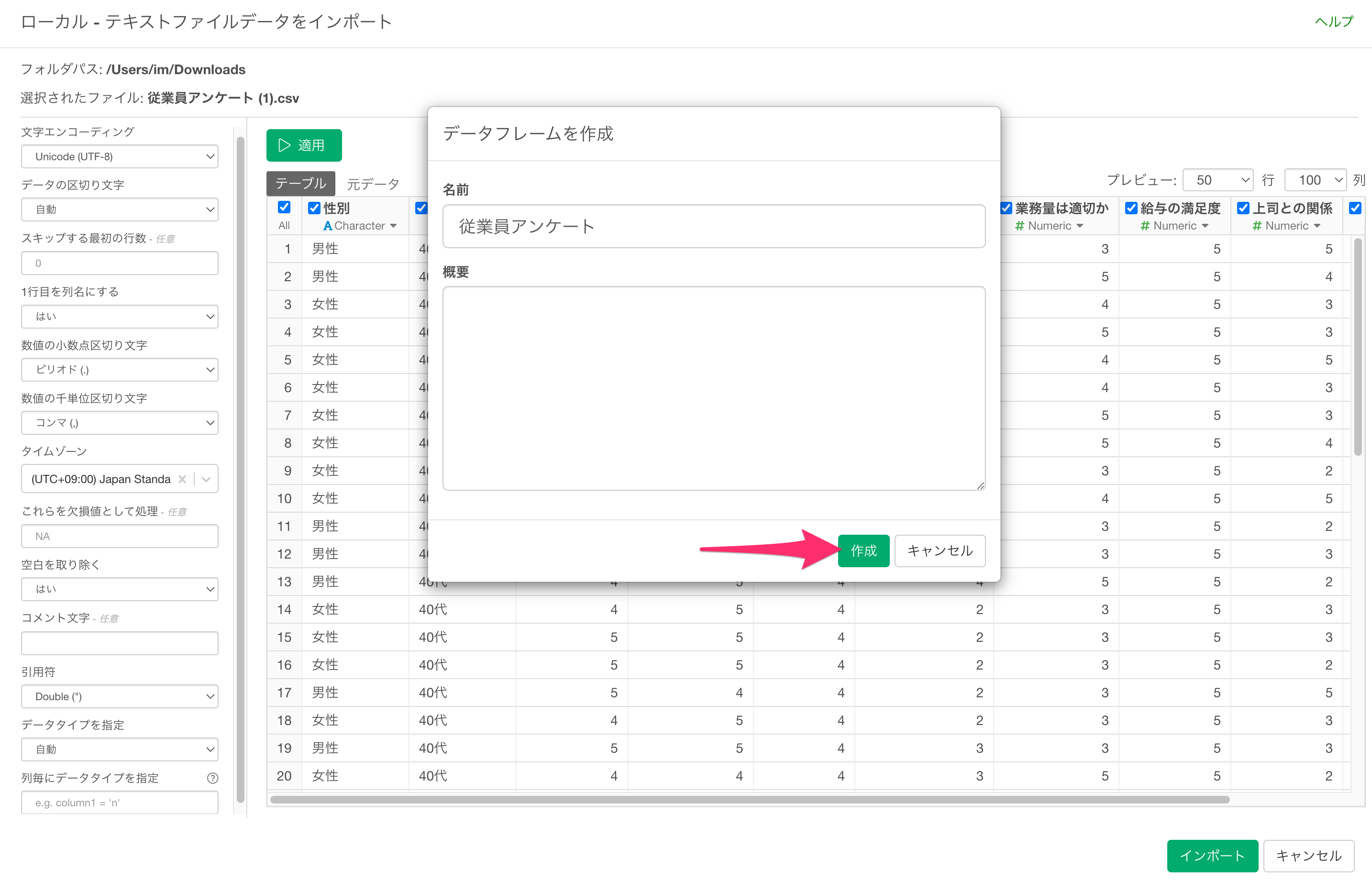Click the question mark help icon for column data types

[212, 778]
